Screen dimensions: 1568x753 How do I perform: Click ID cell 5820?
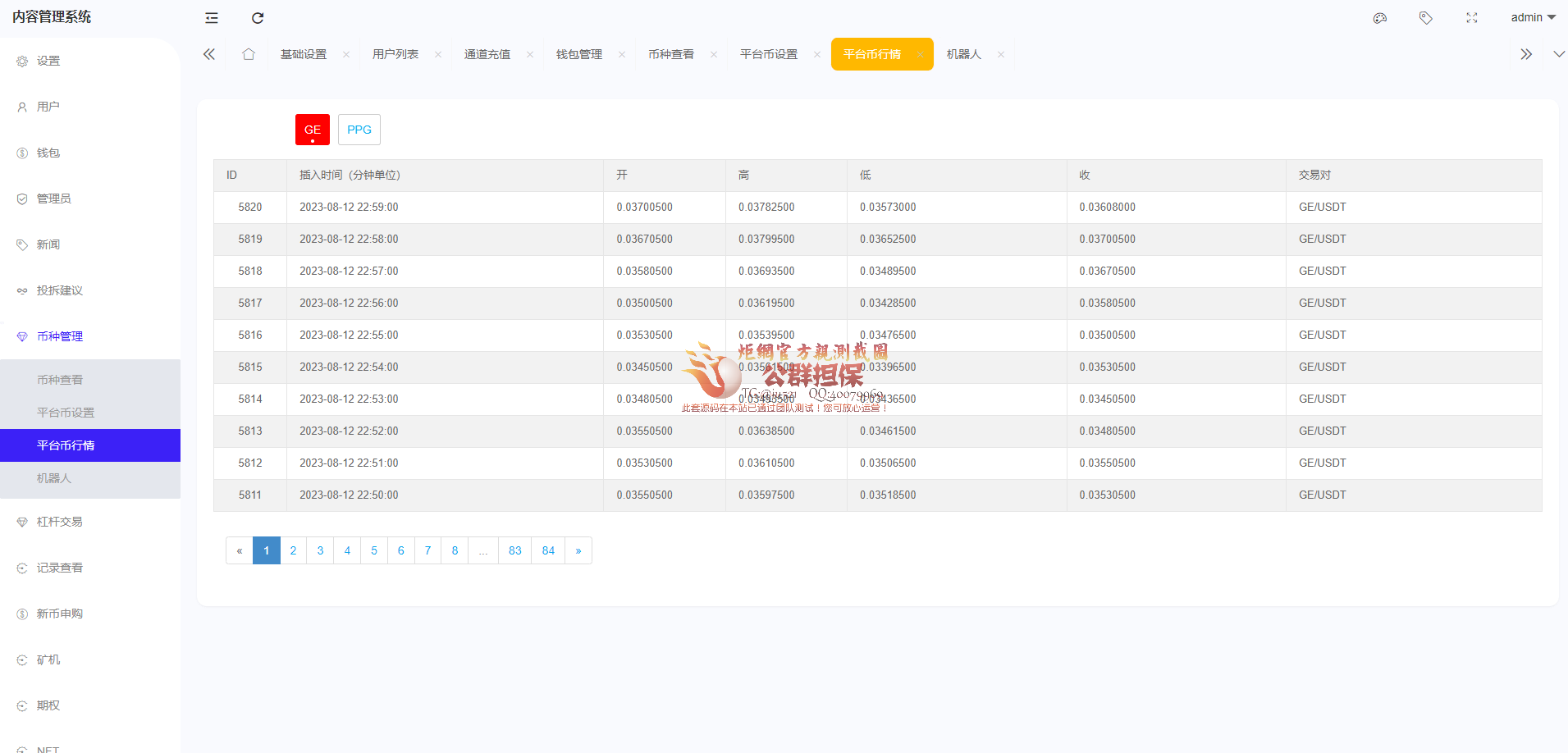click(x=250, y=208)
